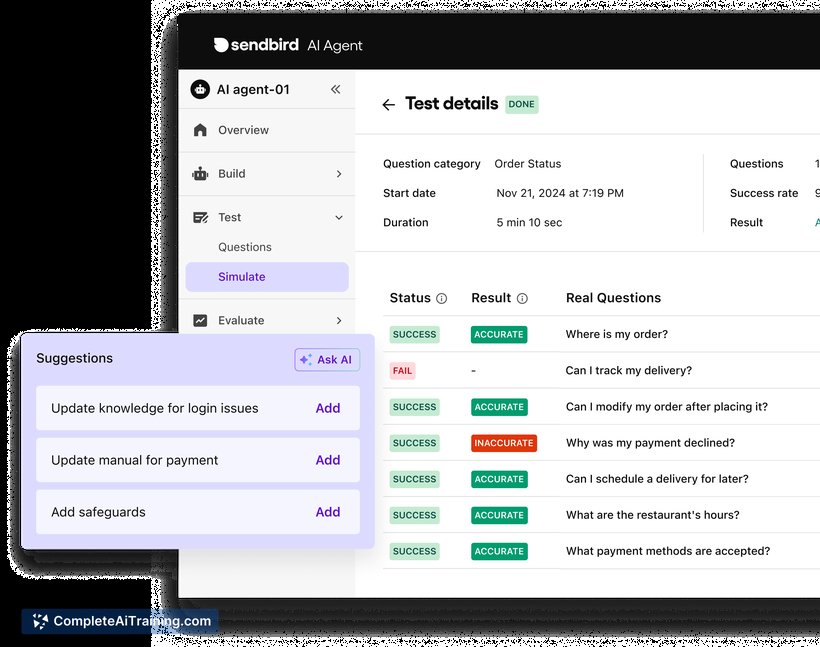Screen dimensions: 820x647
Task: Click the Sendbird logo in header
Action: click(256, 45)
